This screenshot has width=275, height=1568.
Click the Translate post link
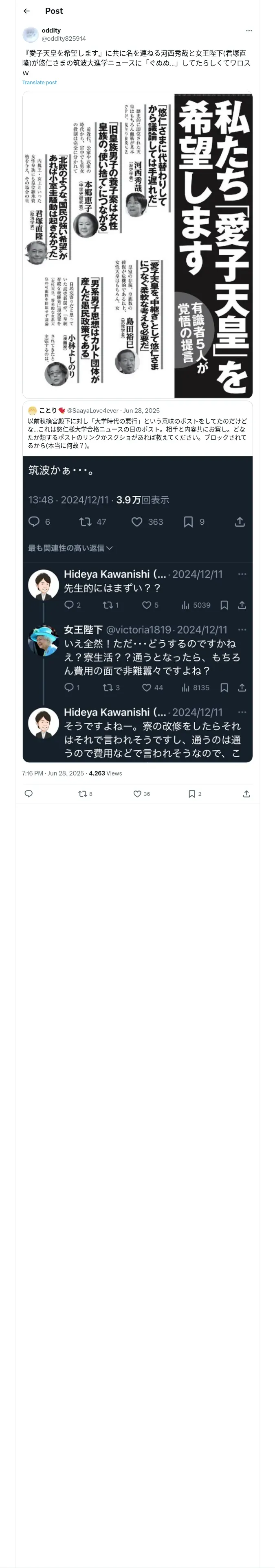pyautogui.click(x=40, y=82)
